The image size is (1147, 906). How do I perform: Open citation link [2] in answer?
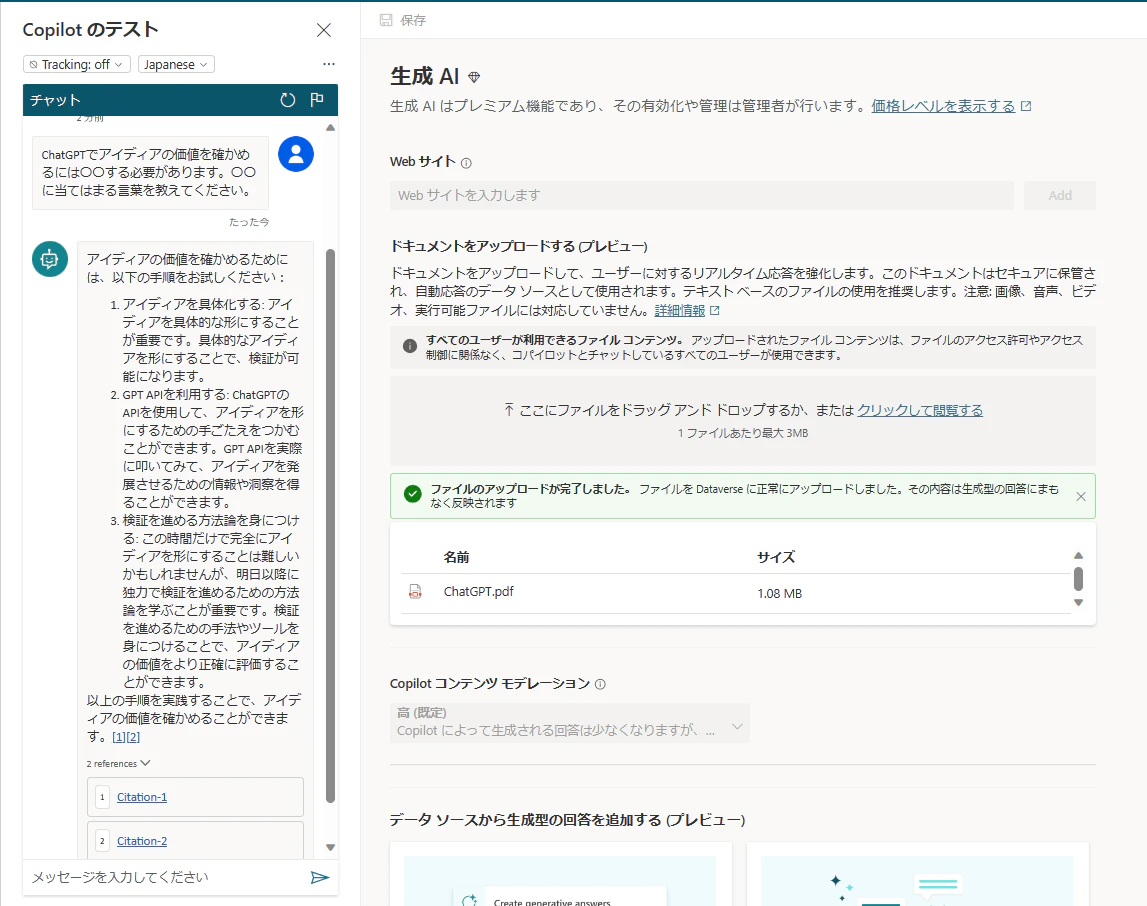click(133, 737)
